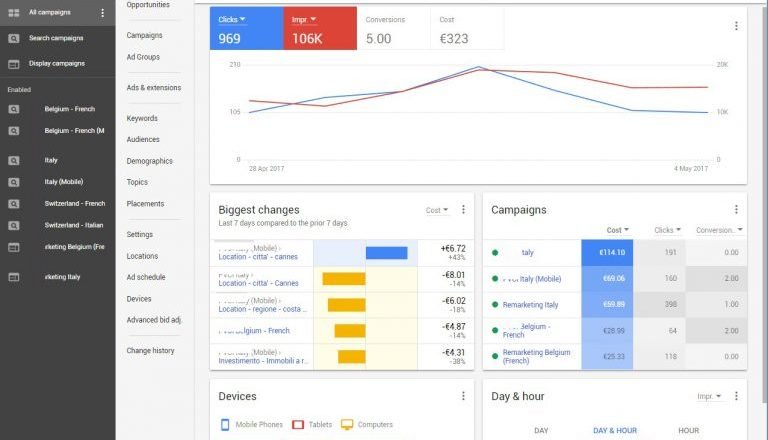Open the Devices page in menu
The image size is (768, 440).
click(x=139, y=299)
